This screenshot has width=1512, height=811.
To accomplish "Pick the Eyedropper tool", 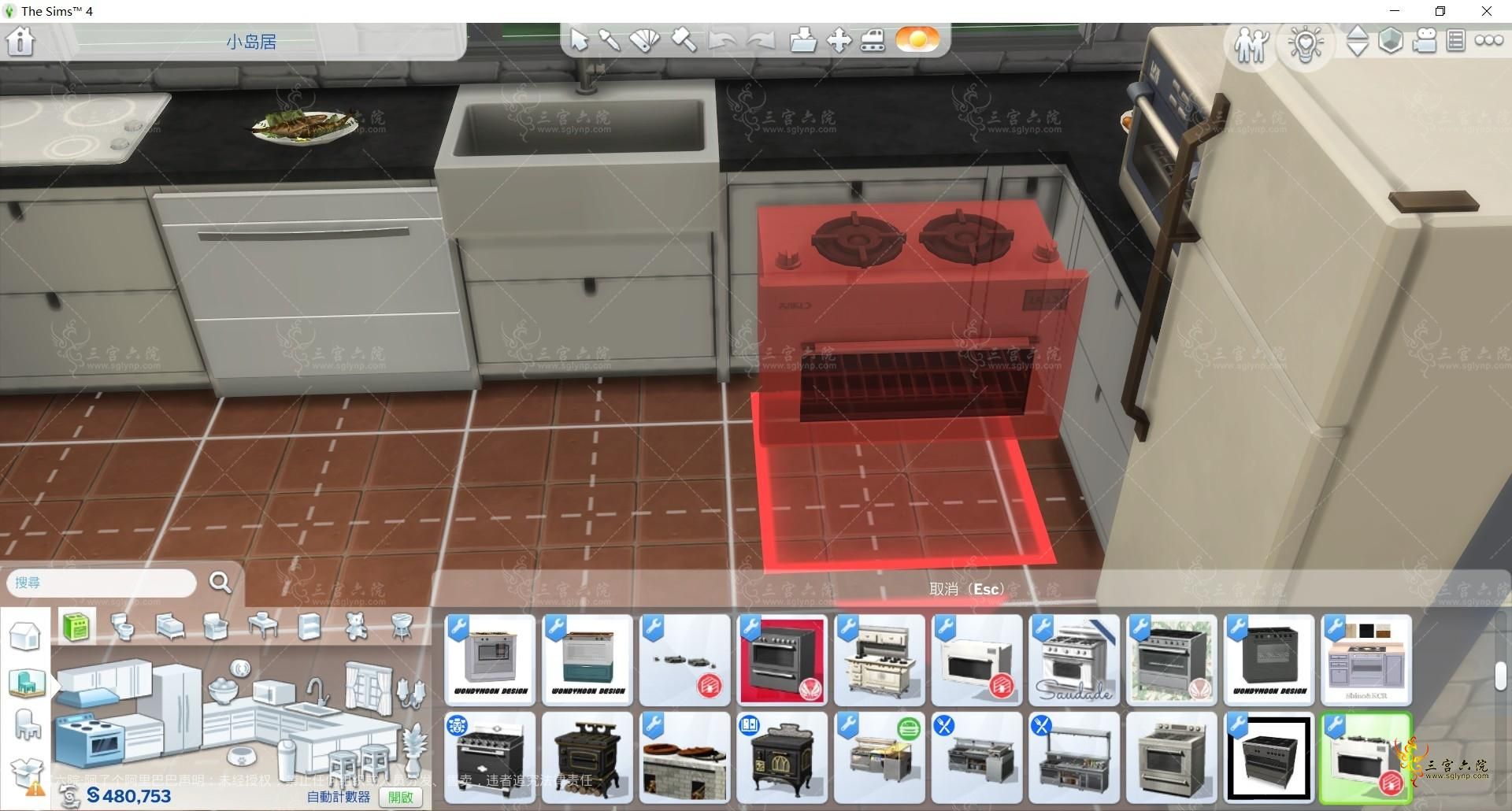I will (610, 40).
